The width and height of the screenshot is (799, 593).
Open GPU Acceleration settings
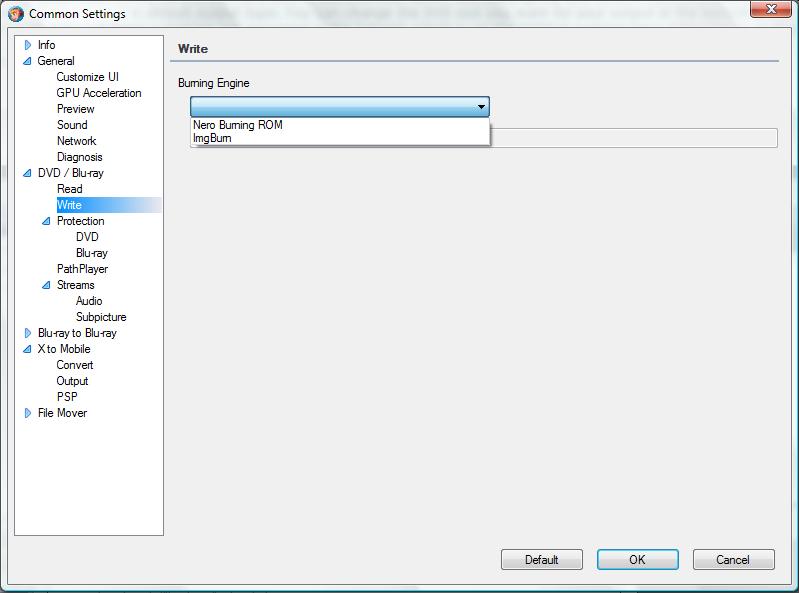click(x=99, y=93)
